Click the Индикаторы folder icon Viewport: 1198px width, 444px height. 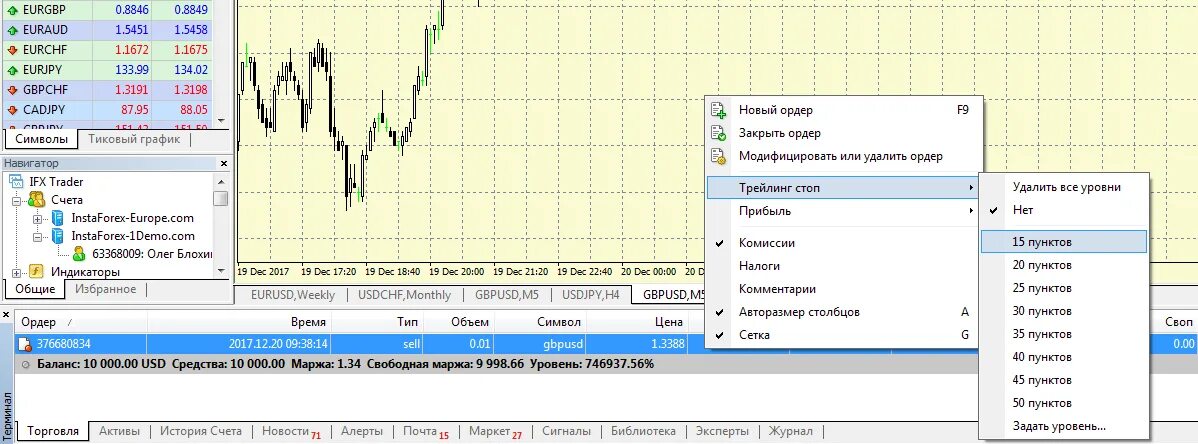click(37, 271)
